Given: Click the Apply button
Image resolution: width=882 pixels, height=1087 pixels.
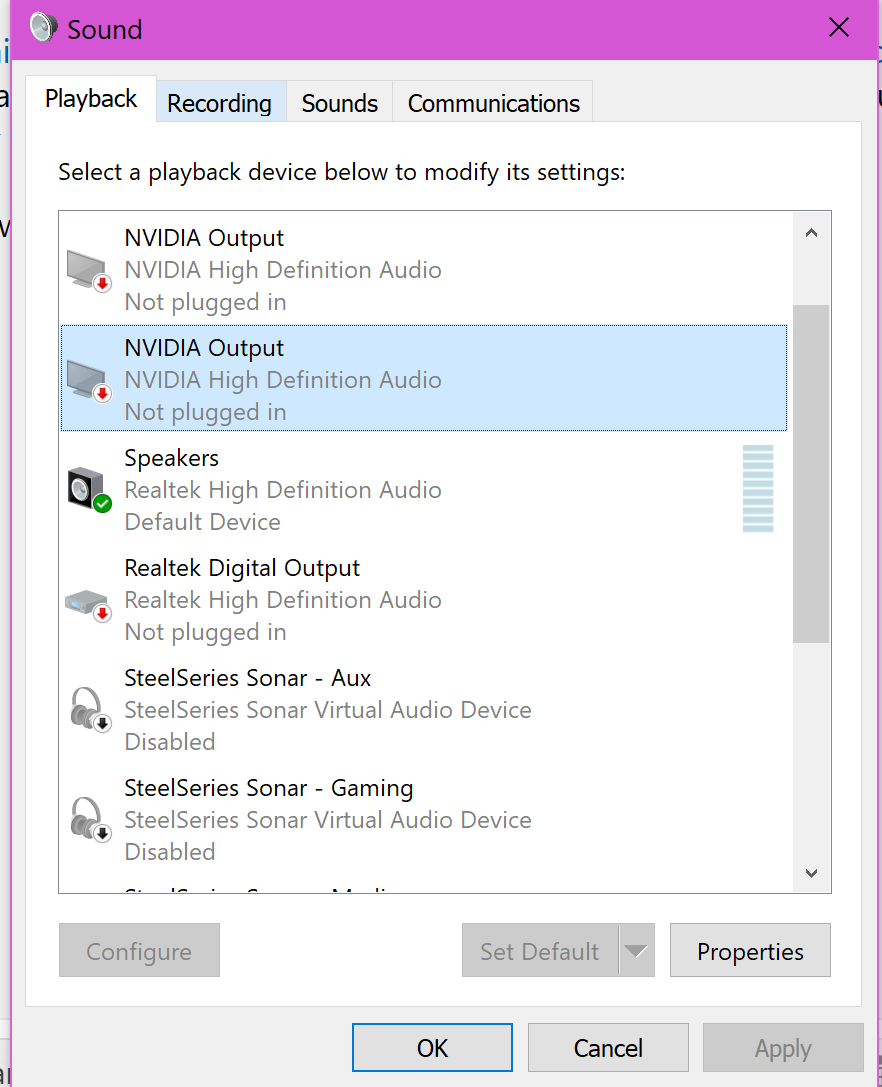Looking at the screenshot, I should pos(783,1047).
